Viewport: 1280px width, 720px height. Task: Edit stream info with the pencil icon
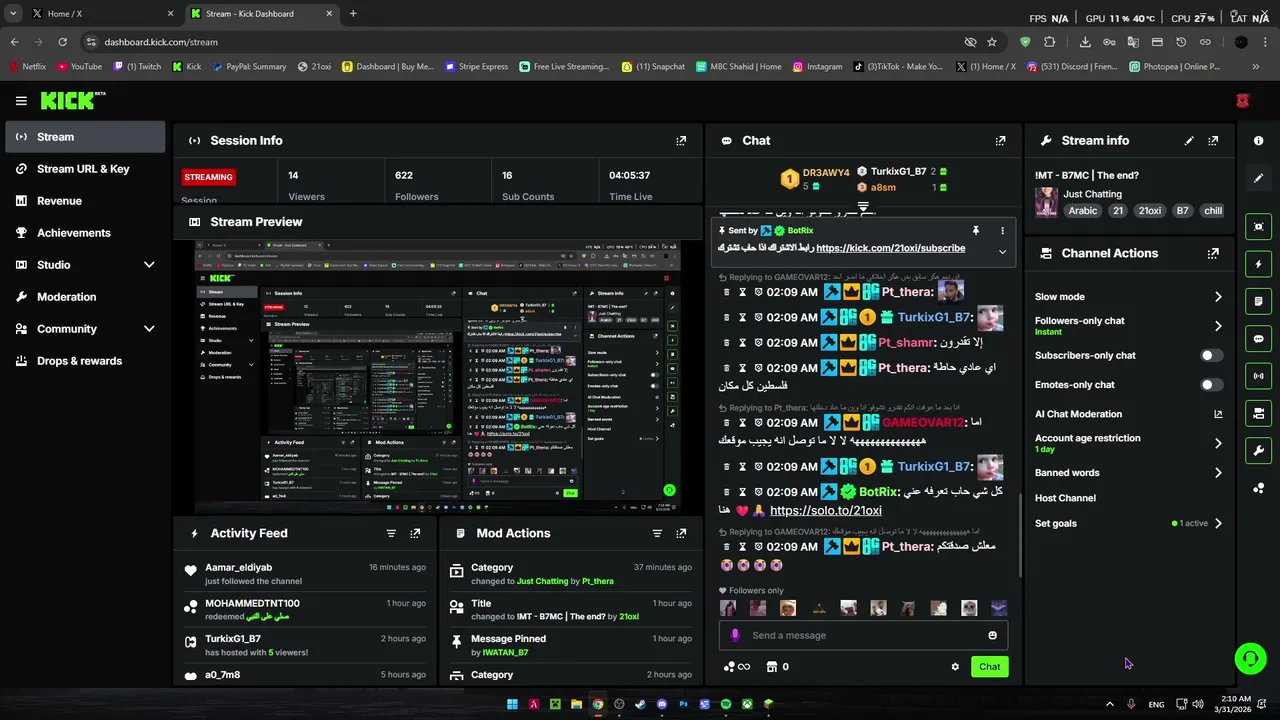tap(1189, 141)
